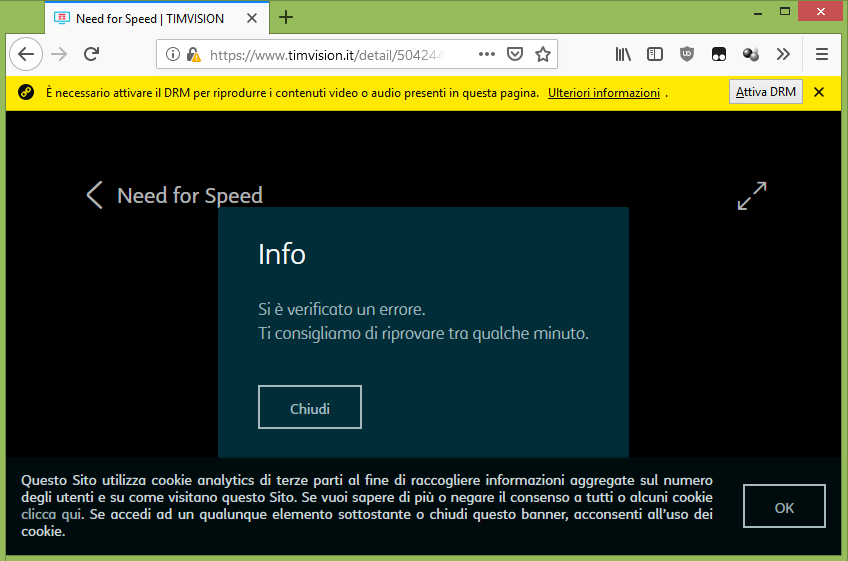848x561 pixels.
Task: Close the Firefox window
Action: coord(821,11)
